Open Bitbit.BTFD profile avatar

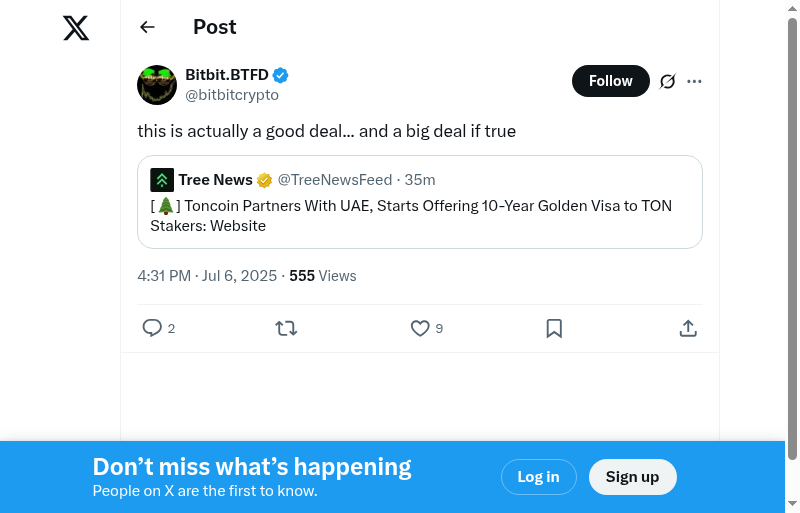click(x=157, y=85)
